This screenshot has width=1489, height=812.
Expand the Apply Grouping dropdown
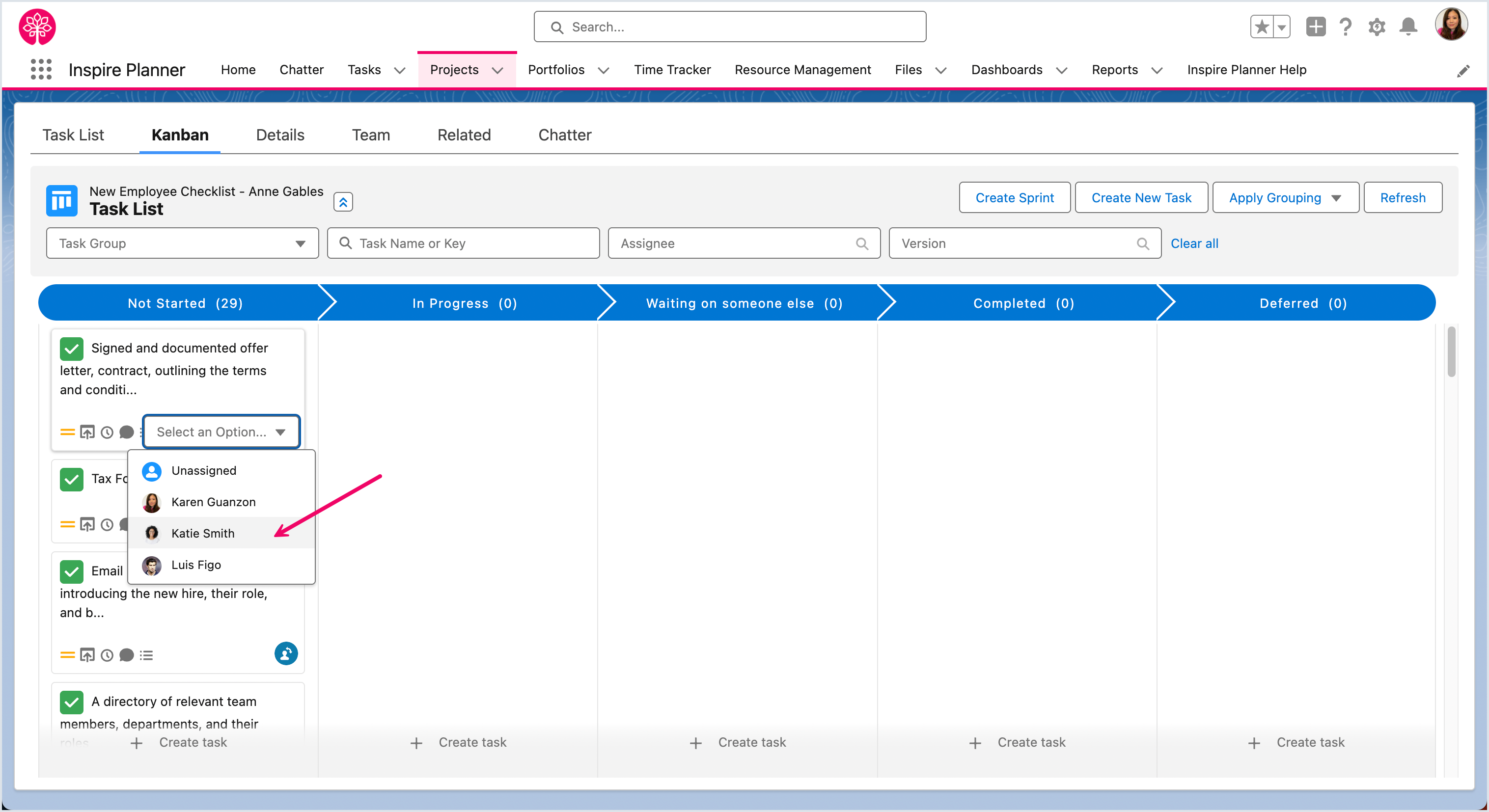[x=1286, y=198]
